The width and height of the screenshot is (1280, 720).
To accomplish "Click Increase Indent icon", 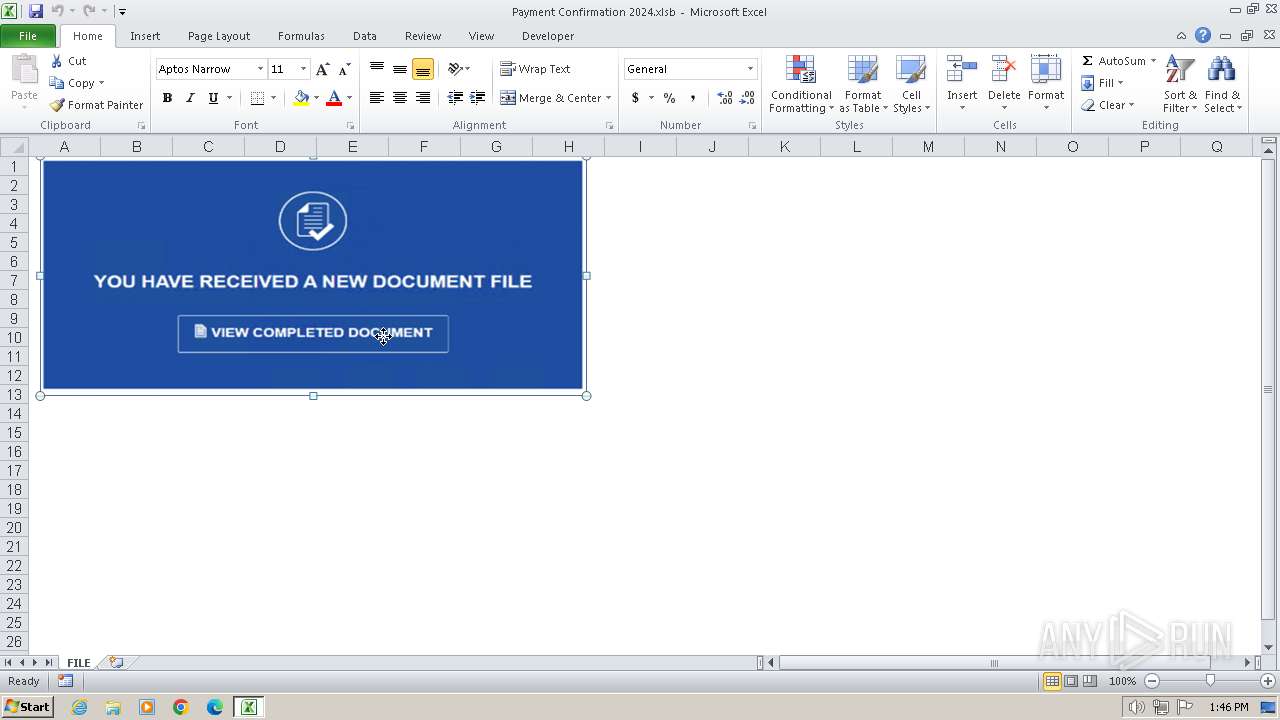I will [x=478, y=98].
